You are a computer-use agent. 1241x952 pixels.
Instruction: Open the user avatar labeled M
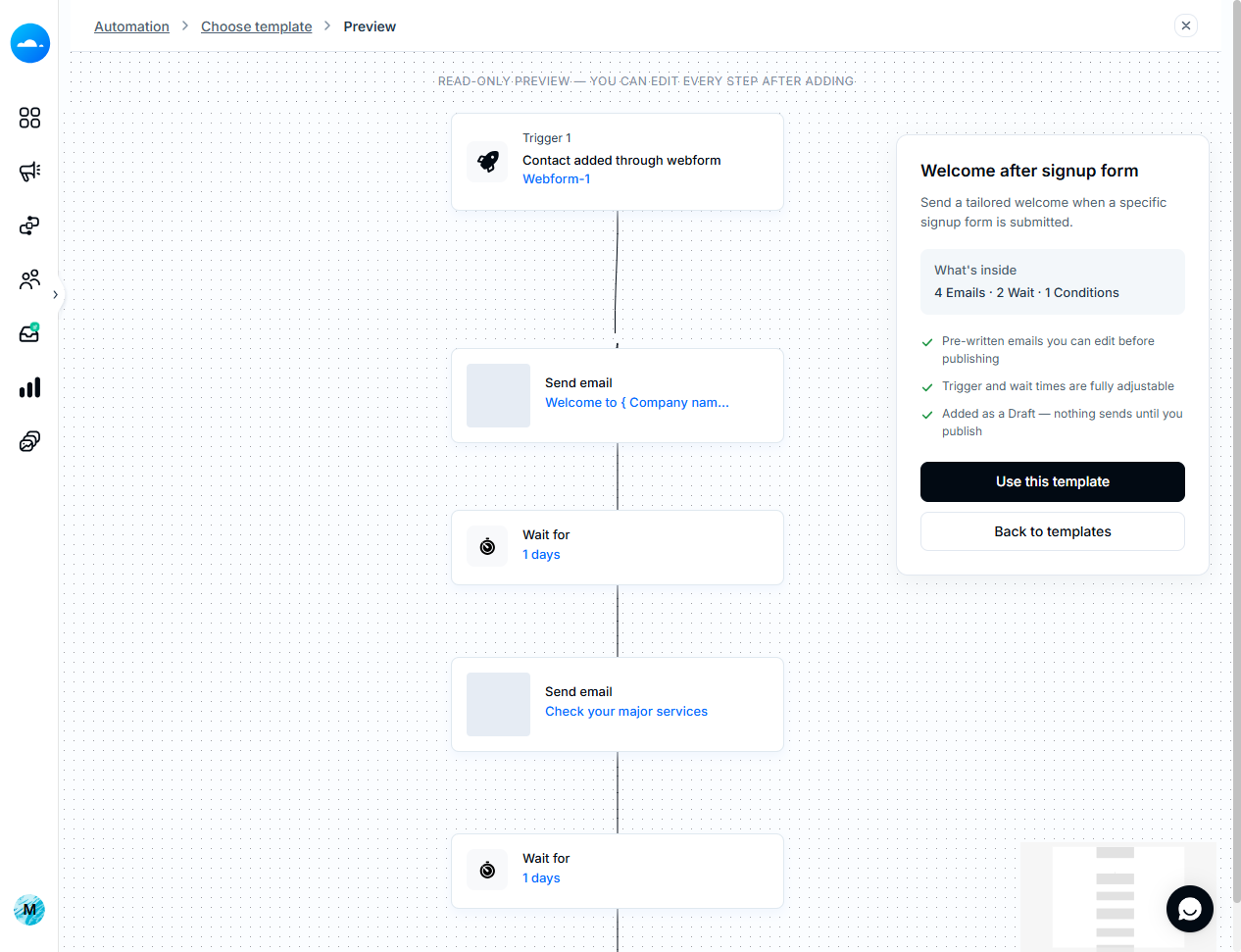point(29,910)
